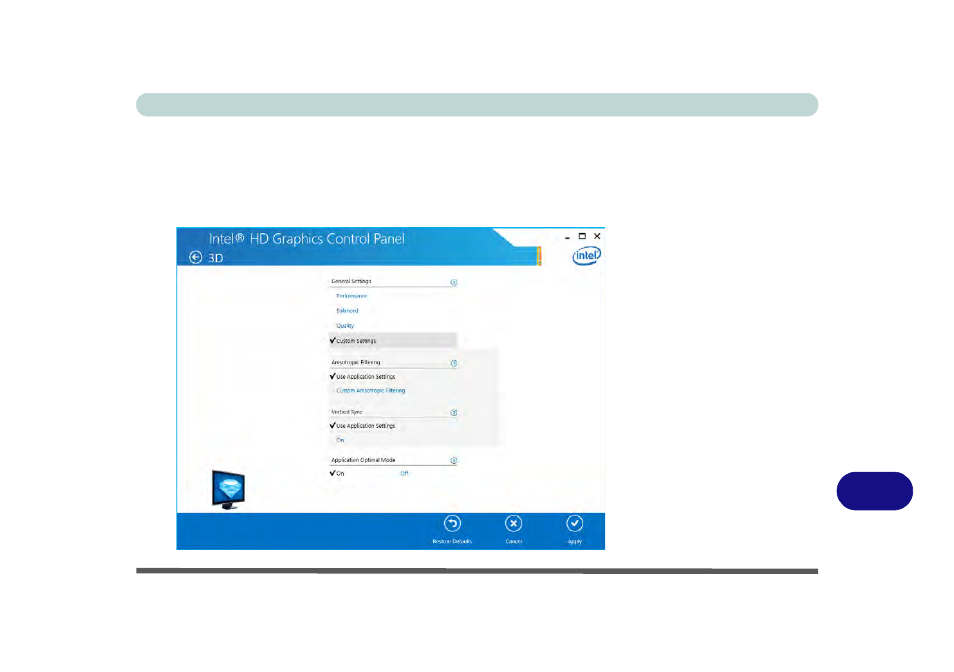Click the 3D section title

coord(215,258)
